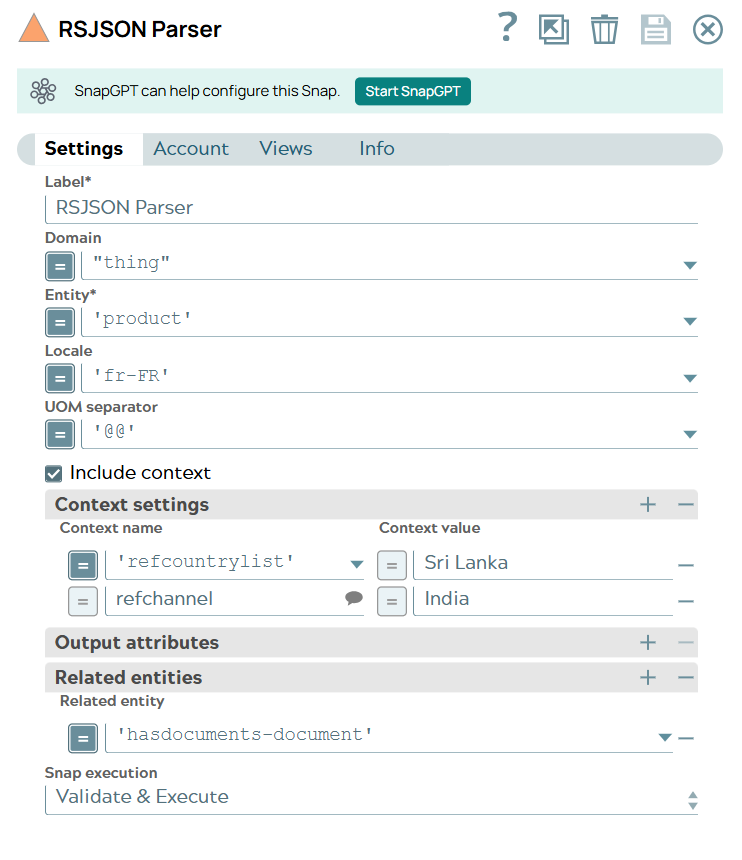Open the Snap help documentation
Viewport: 742px width, 860px height.
pyautogui.click(x=507, y=29)
